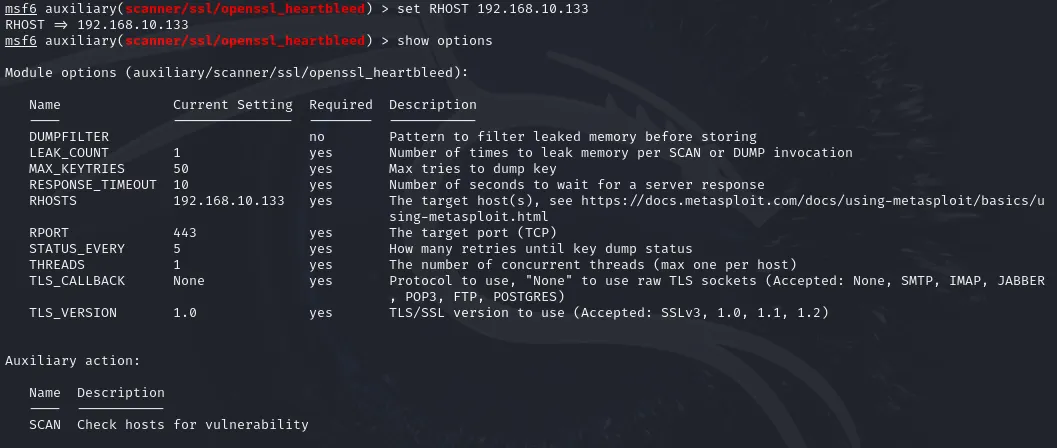1057x448 pixels.
Task: Click the SCAN auxiliary action name
Action: pos(44,424)
